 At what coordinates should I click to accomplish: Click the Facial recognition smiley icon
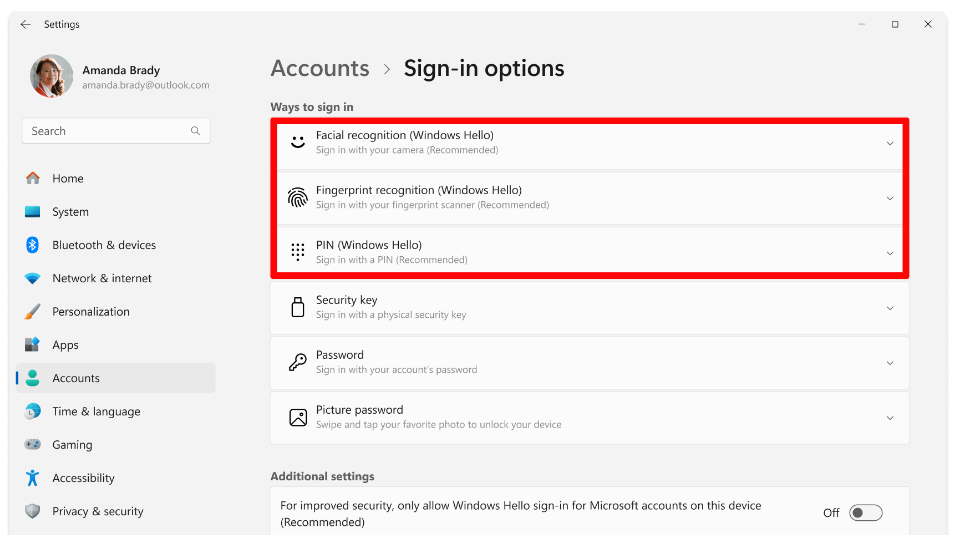click(x=298, y=142)
